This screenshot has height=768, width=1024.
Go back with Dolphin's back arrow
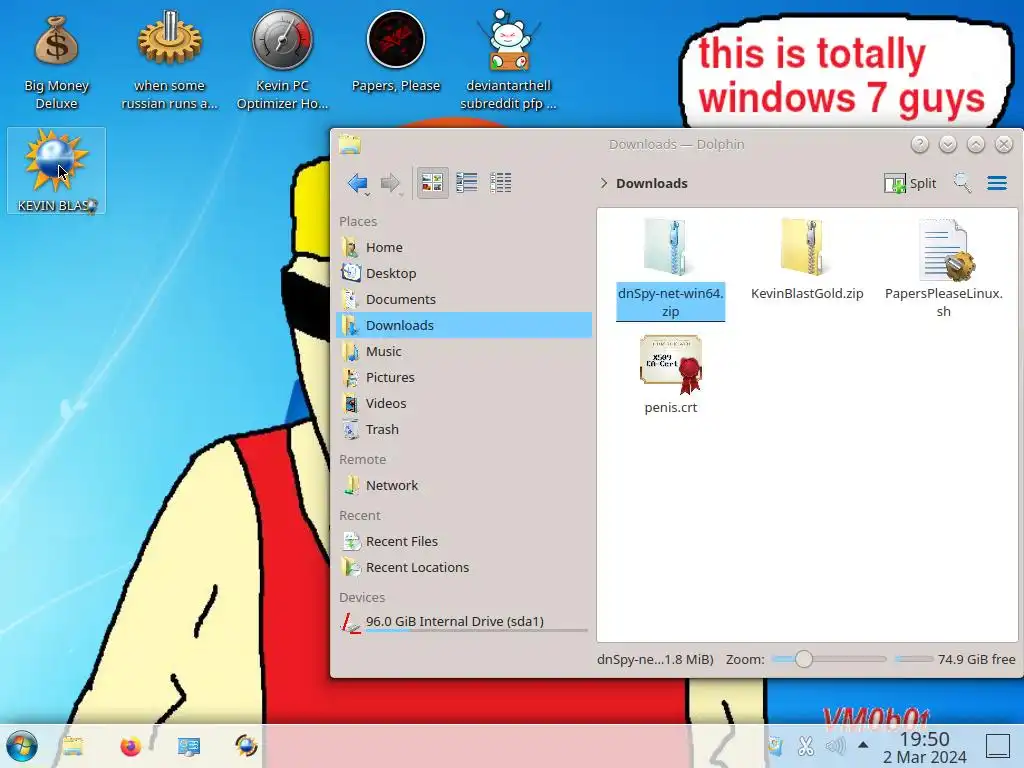pos(358,183)
